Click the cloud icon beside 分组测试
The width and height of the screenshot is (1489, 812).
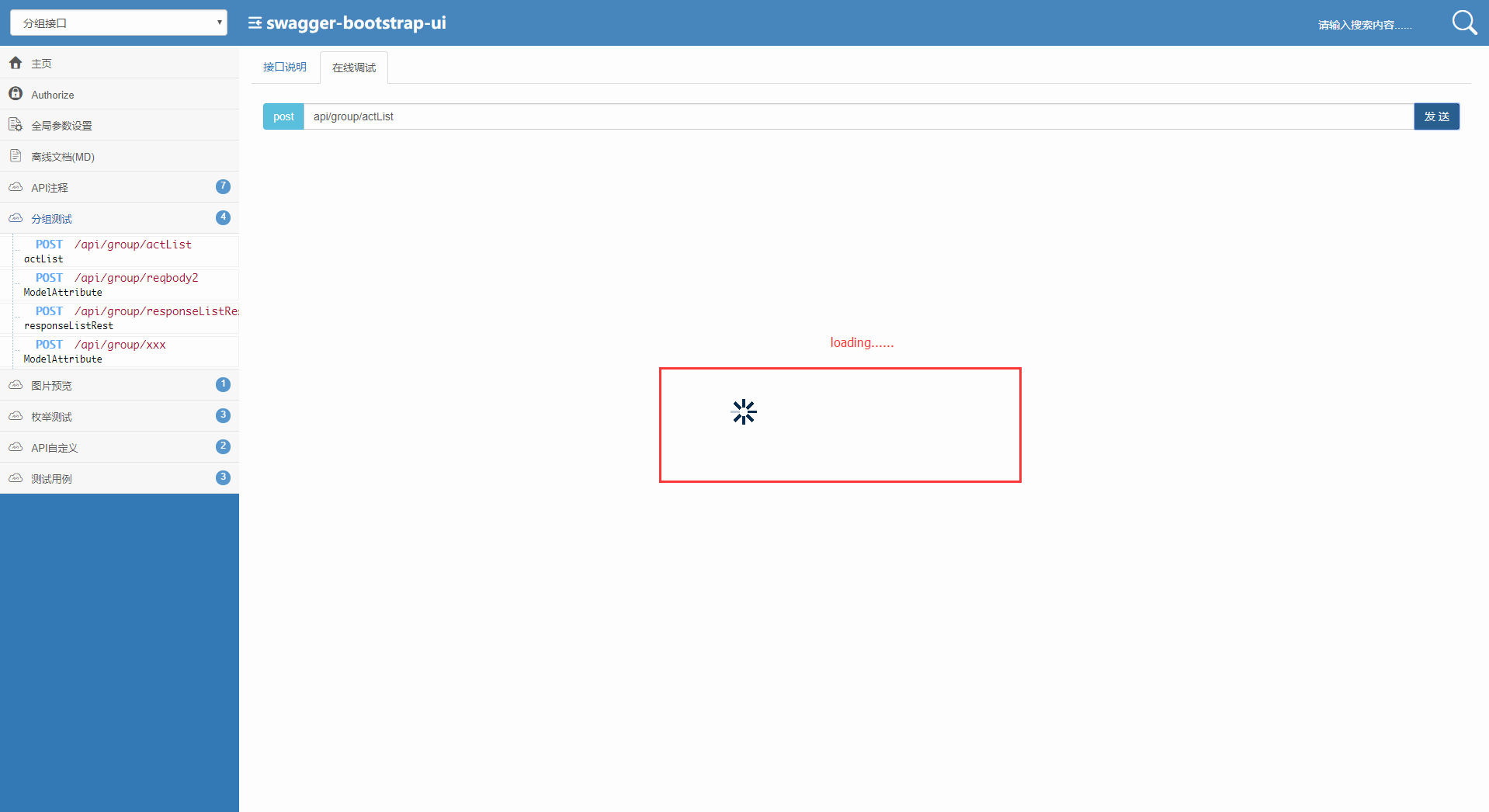click(16, 218)
